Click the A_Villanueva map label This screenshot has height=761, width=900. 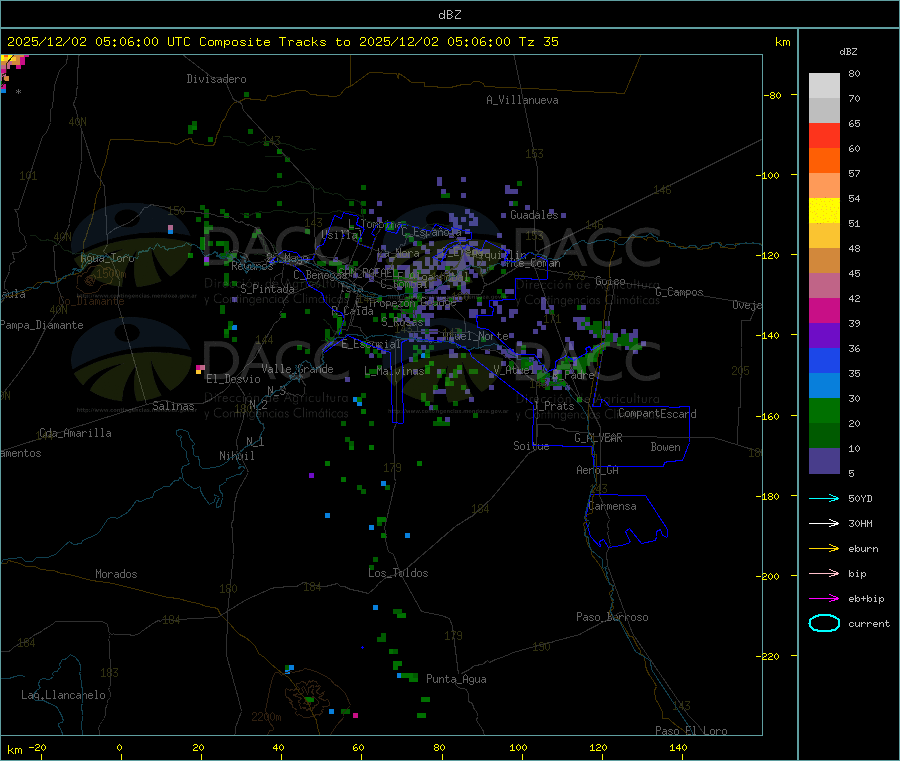(x=522, y=100)
